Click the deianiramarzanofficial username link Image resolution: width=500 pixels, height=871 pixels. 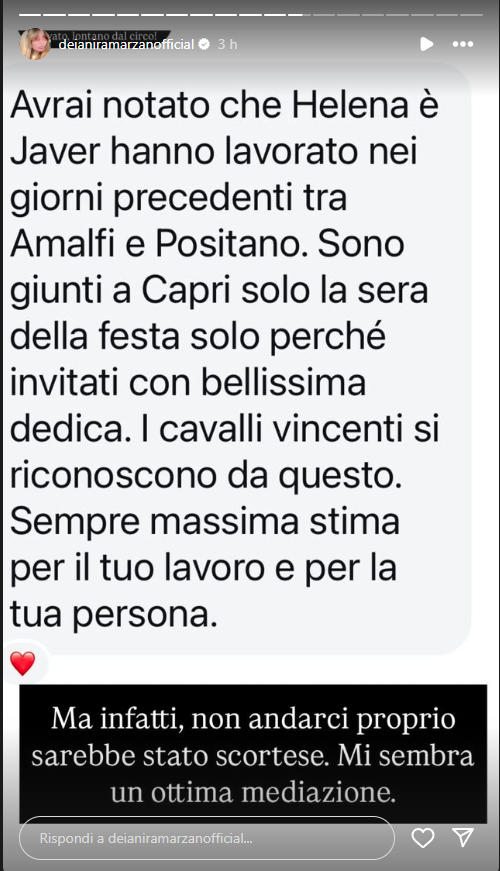(126, 44)
